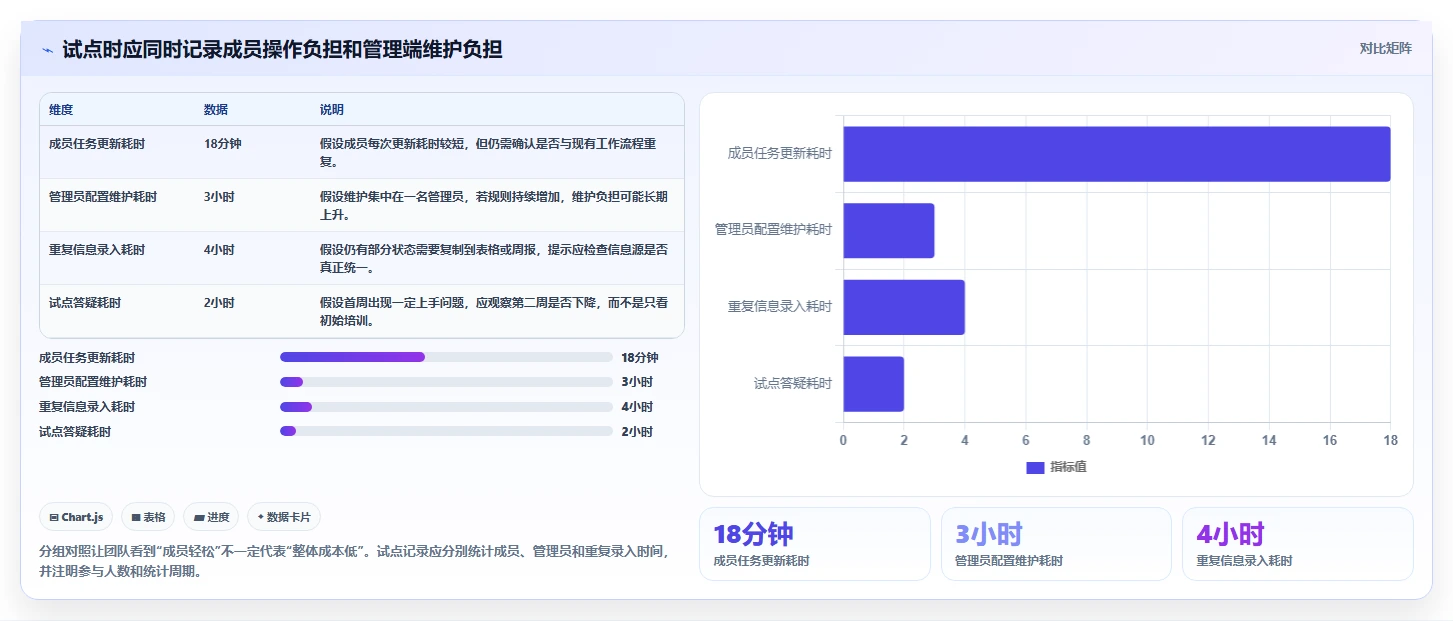Click the 说明 column header
This screenshot has width=1453, height=621.
(x=332, y=109)
